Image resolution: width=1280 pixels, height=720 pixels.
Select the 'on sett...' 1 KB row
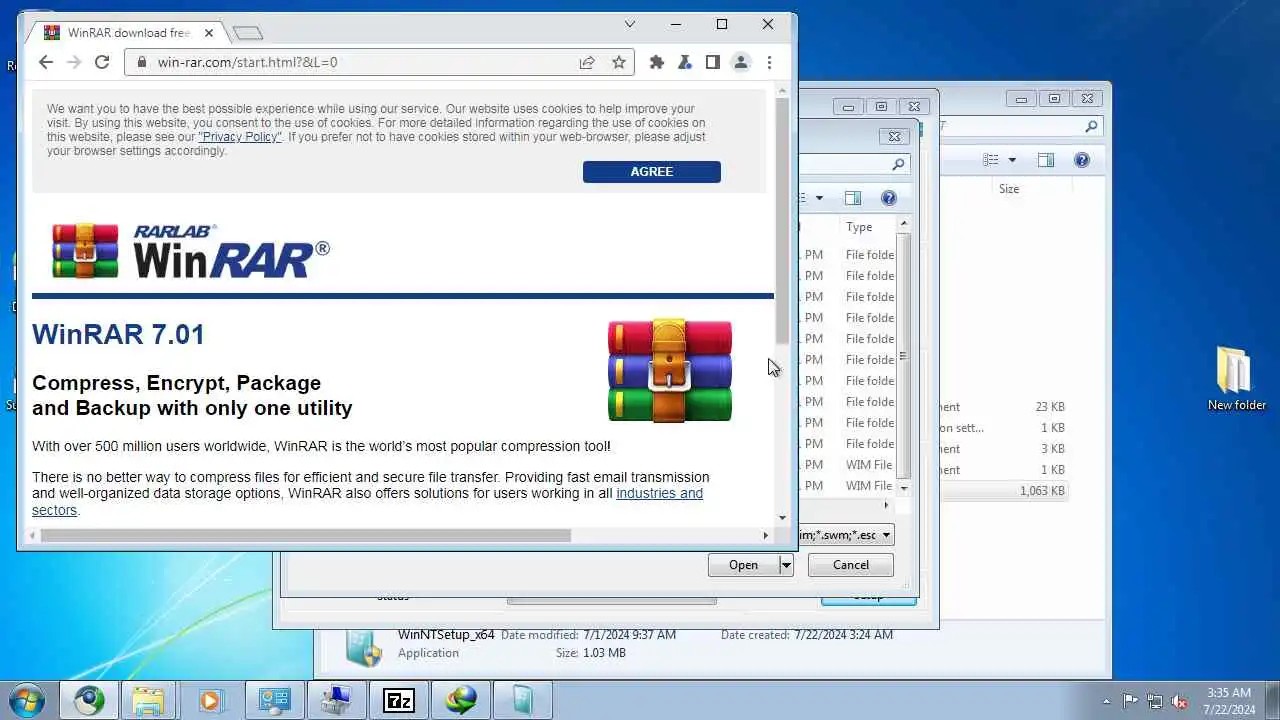(x=1005, y=428)
